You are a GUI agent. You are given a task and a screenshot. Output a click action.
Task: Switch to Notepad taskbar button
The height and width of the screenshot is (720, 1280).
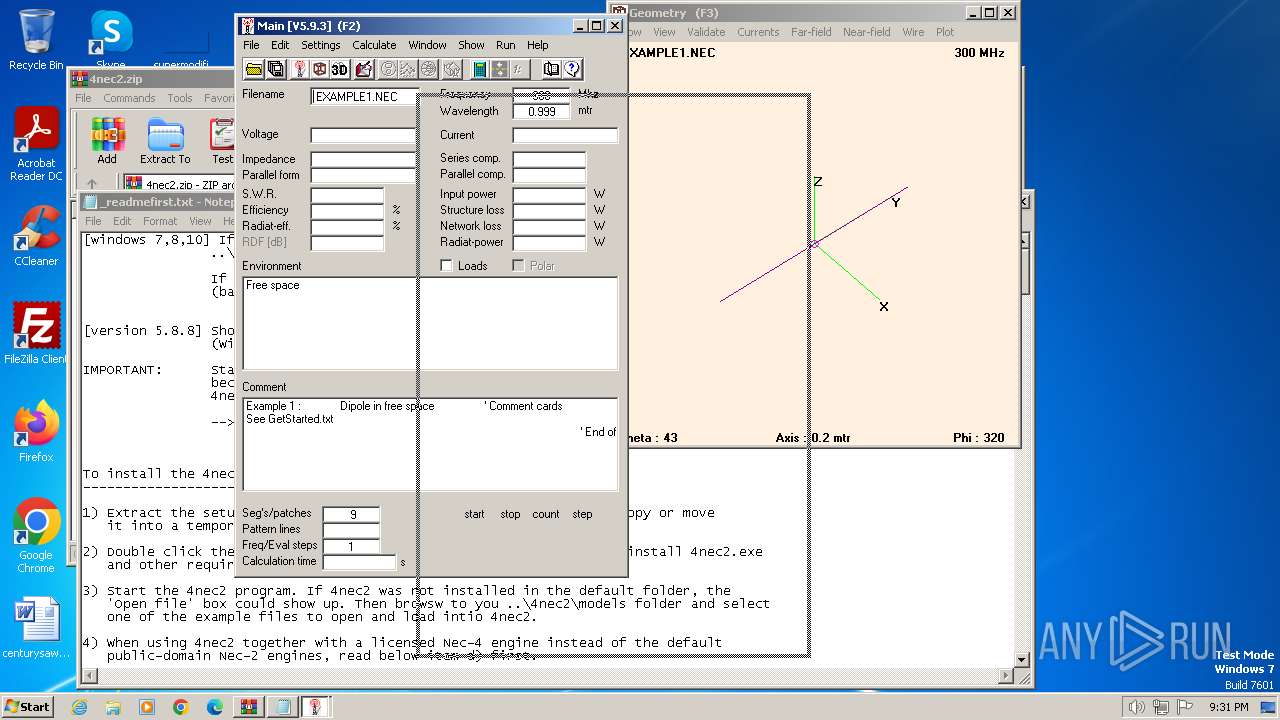coord(283,707)
